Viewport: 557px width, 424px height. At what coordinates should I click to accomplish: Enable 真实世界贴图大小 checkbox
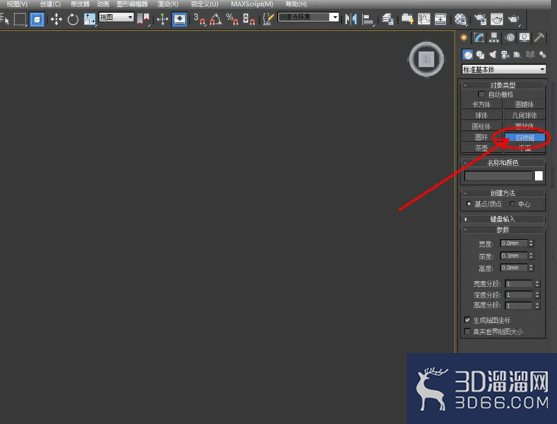tap(467, 331)
